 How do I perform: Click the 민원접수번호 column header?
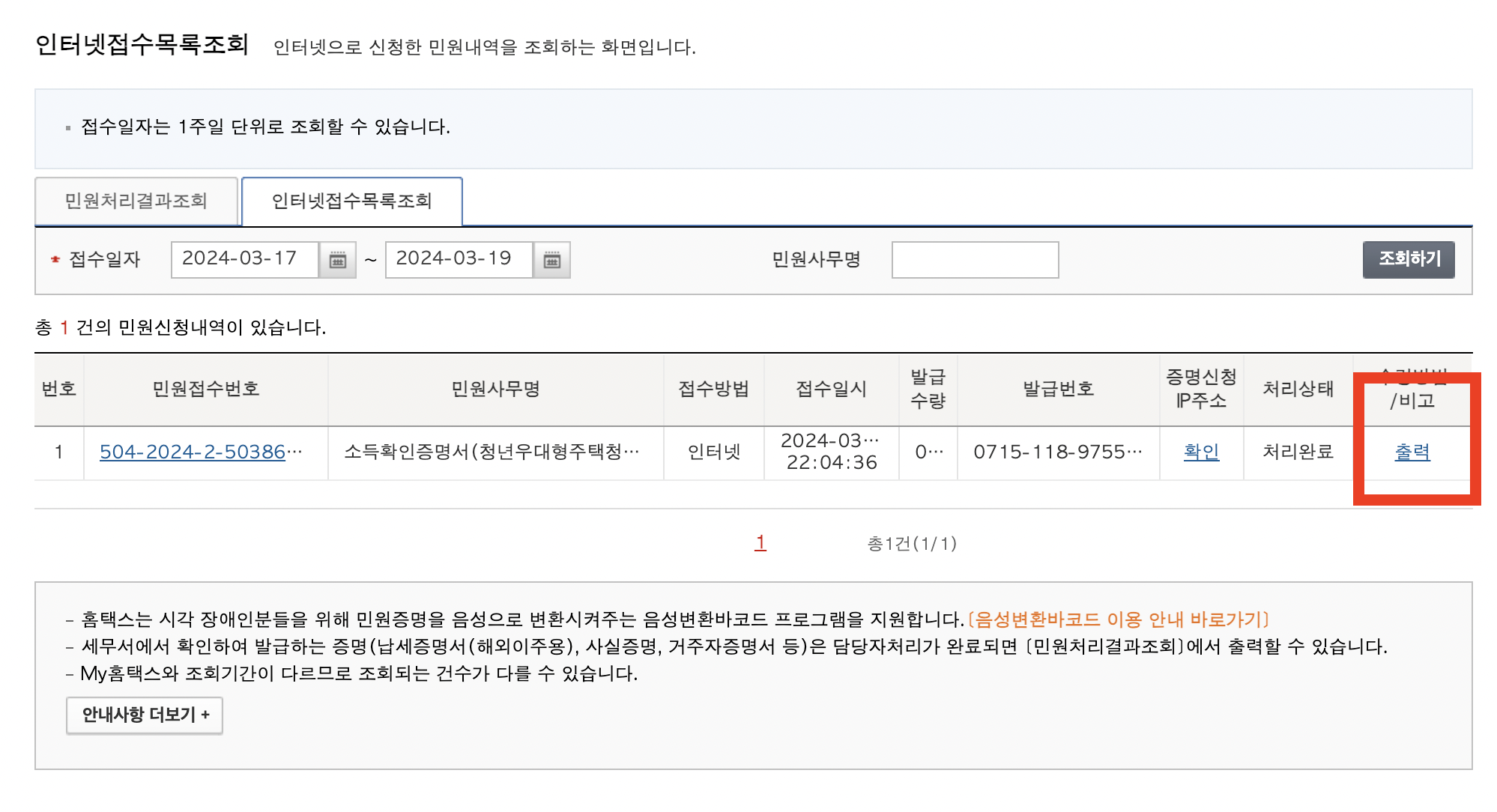point(205,389)
